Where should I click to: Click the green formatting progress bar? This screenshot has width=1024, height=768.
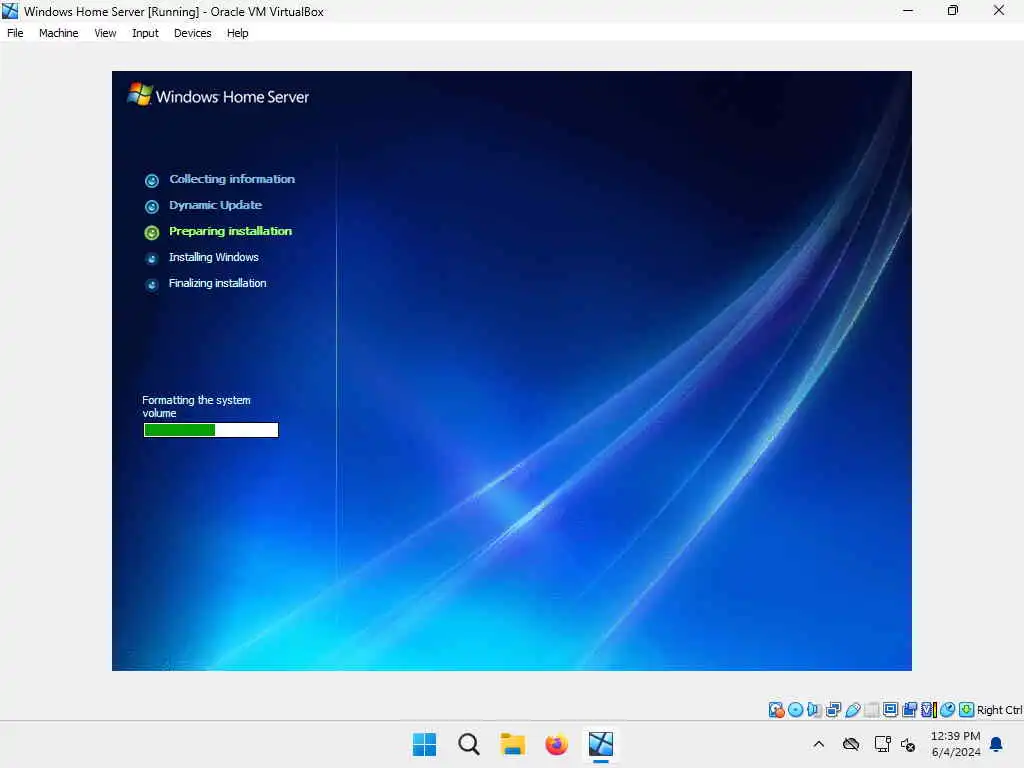211,430
